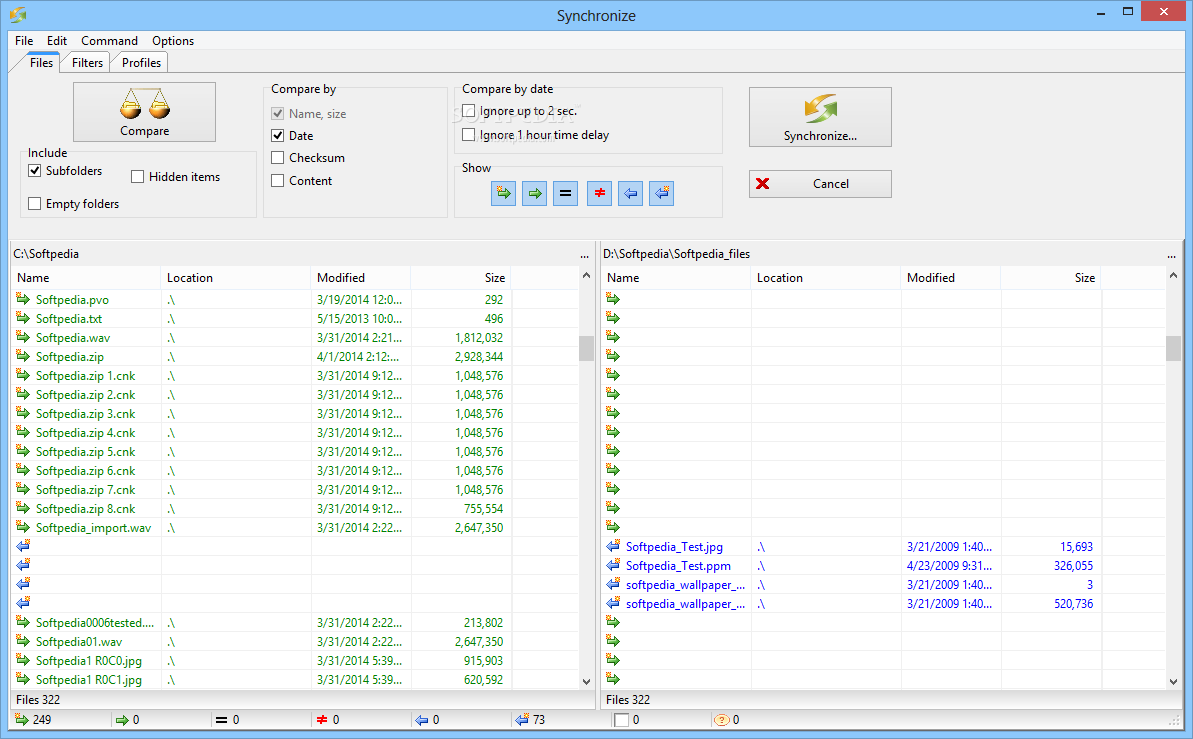
Task: Uncheck the Subfolders checkbox
Action: point(34,170)
